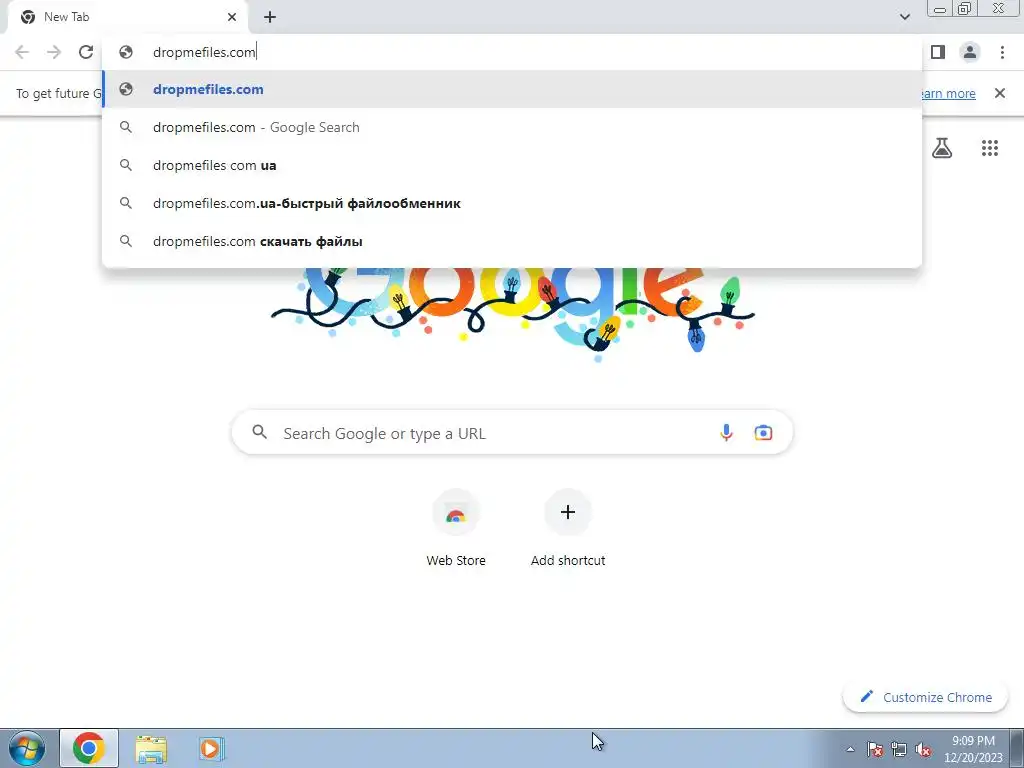Open Chrome three-dot menu
The image size is (1024, 768).
[1002, 52]
